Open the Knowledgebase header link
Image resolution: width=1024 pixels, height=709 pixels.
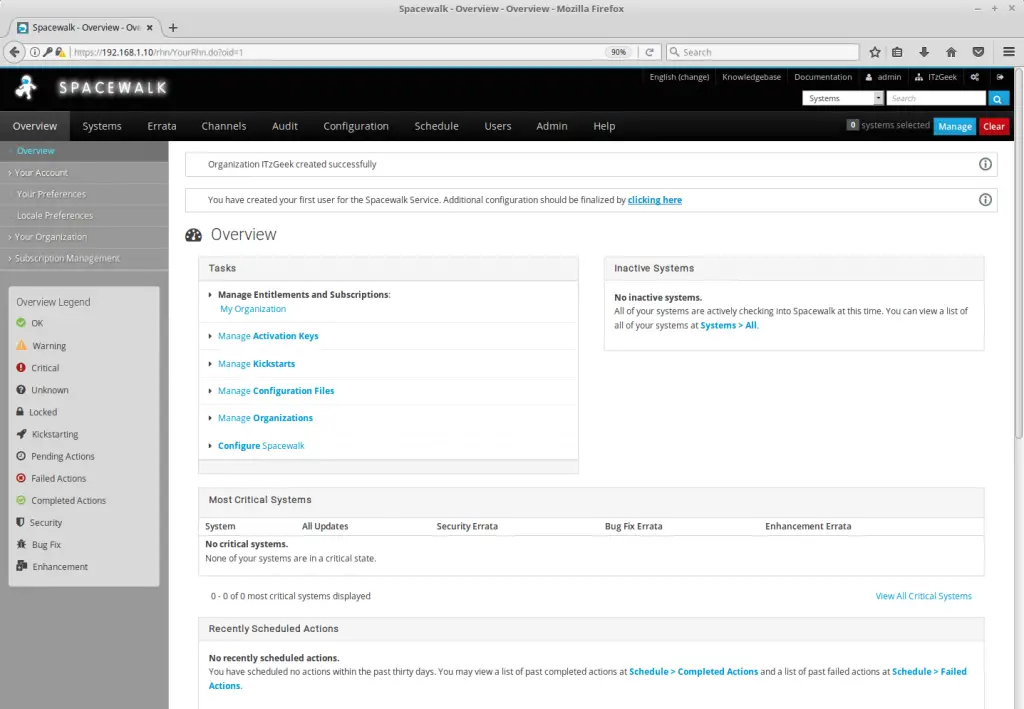(751, 77)
